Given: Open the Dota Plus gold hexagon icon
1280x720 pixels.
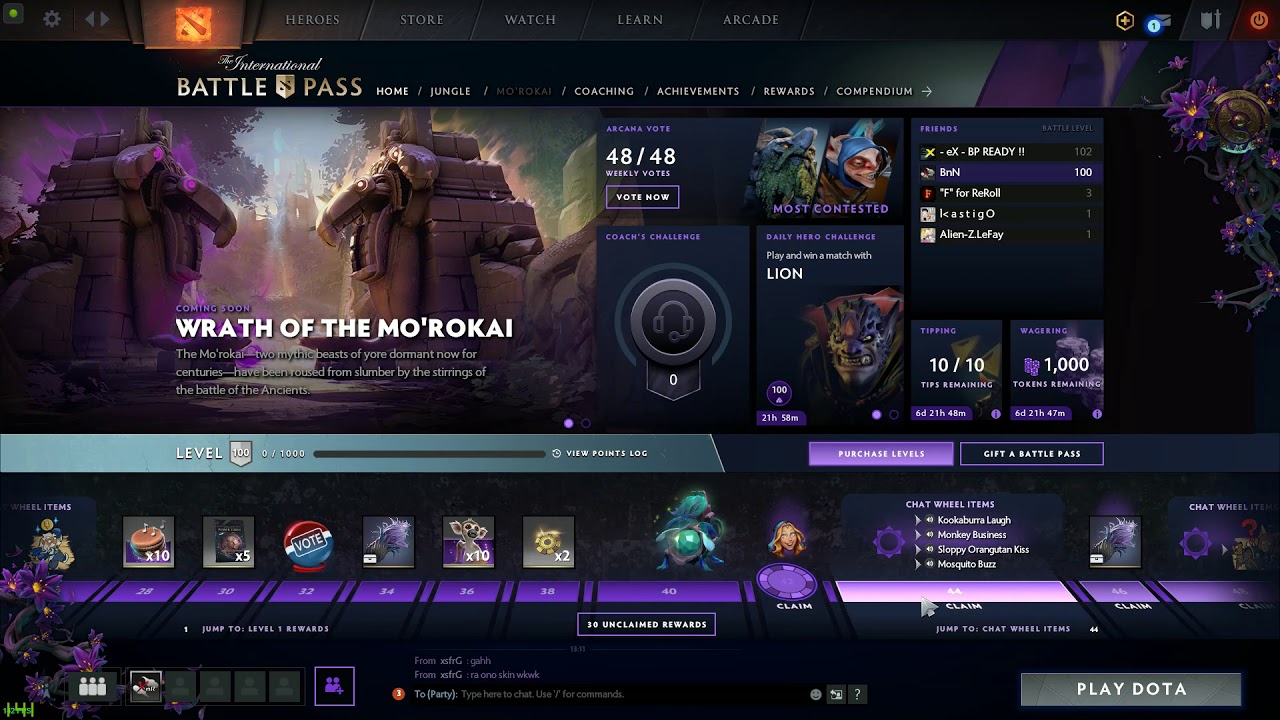Looking at the screenshot, I should point(1125,21).
